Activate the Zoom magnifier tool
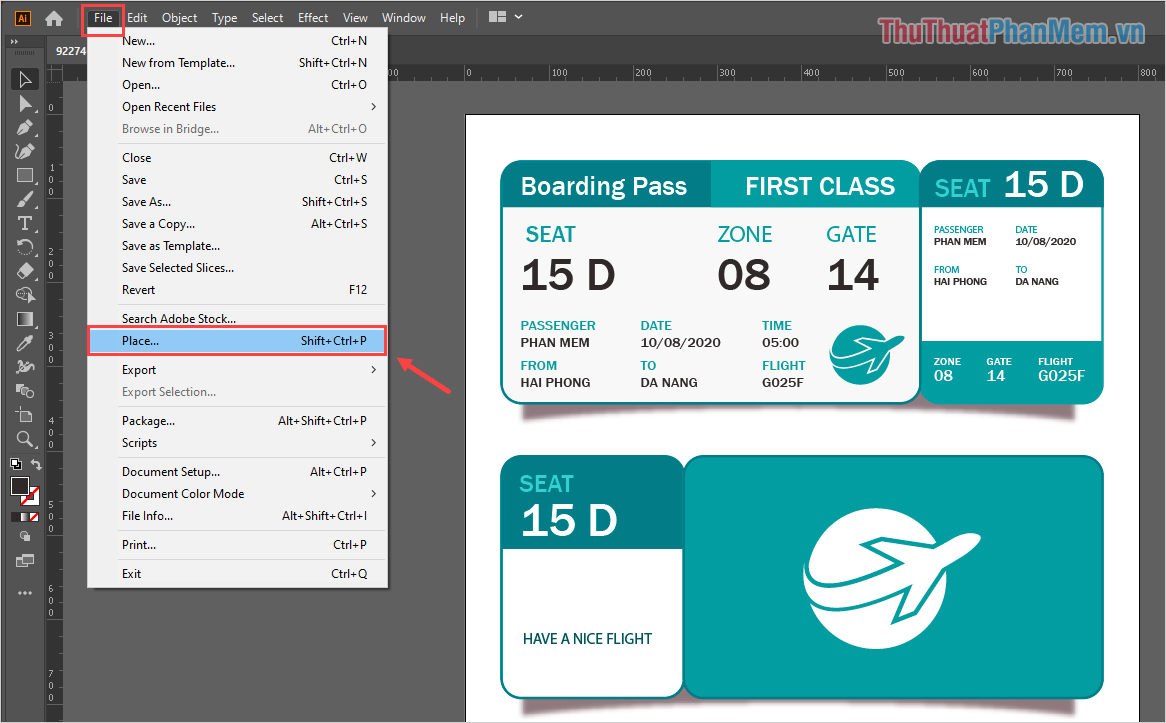Screen dimensions: 1166x723 [x=25, y=439]
